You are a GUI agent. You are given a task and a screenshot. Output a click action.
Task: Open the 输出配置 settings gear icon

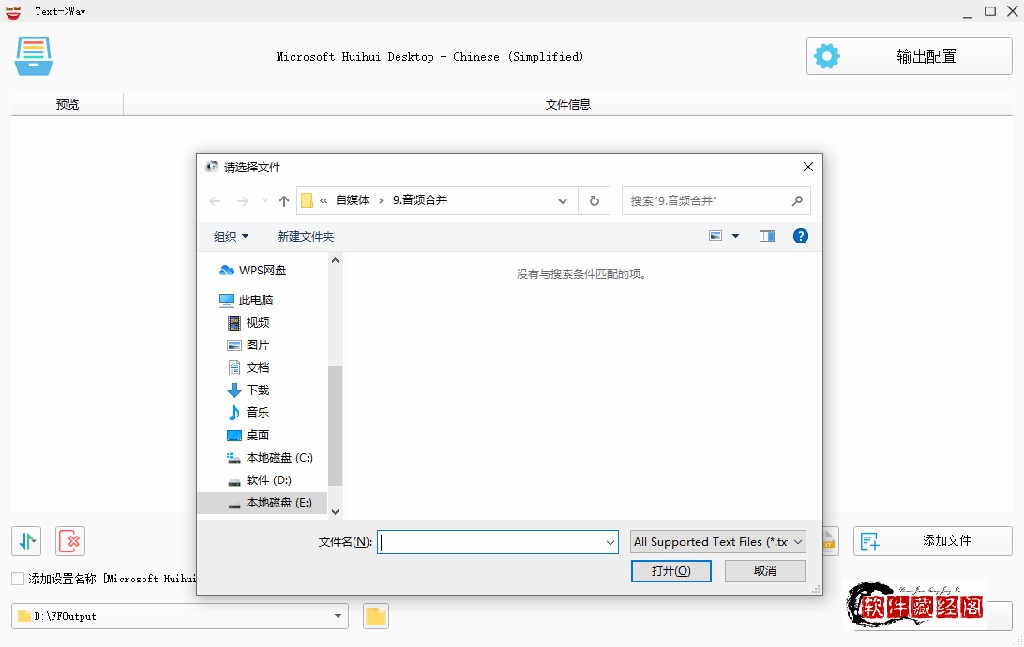827,56
